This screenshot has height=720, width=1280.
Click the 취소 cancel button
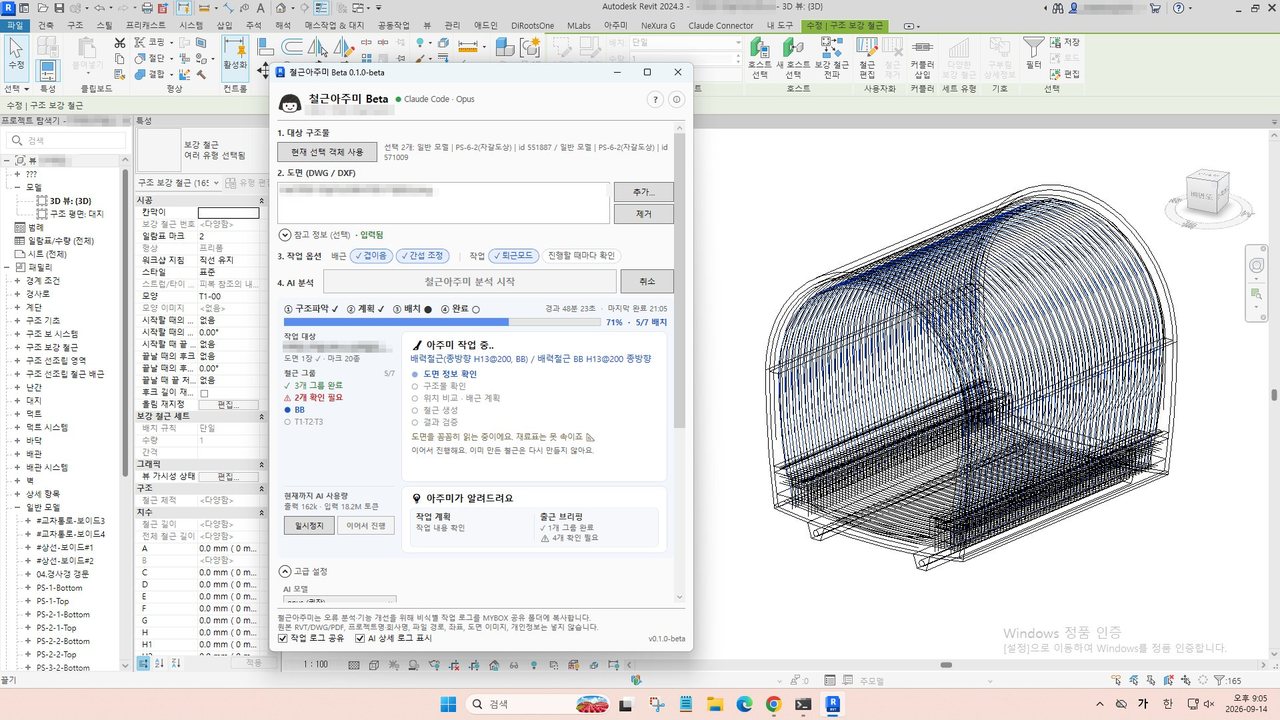pyautogui.click(x=647, y=282)
